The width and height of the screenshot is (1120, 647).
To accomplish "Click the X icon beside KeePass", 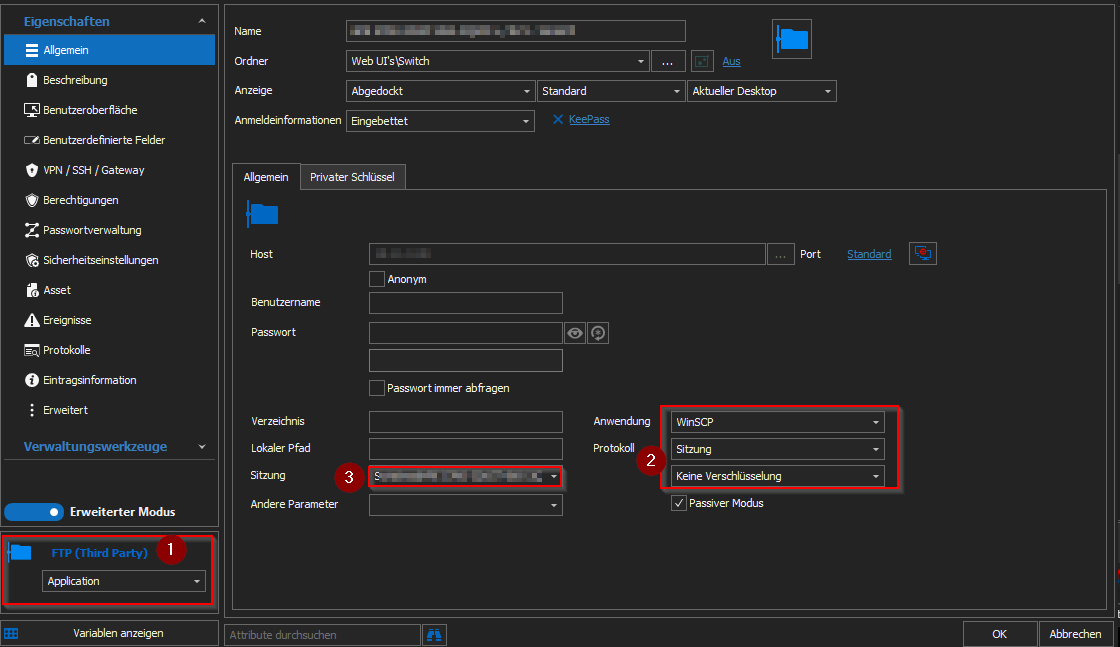I will point(558,119).
